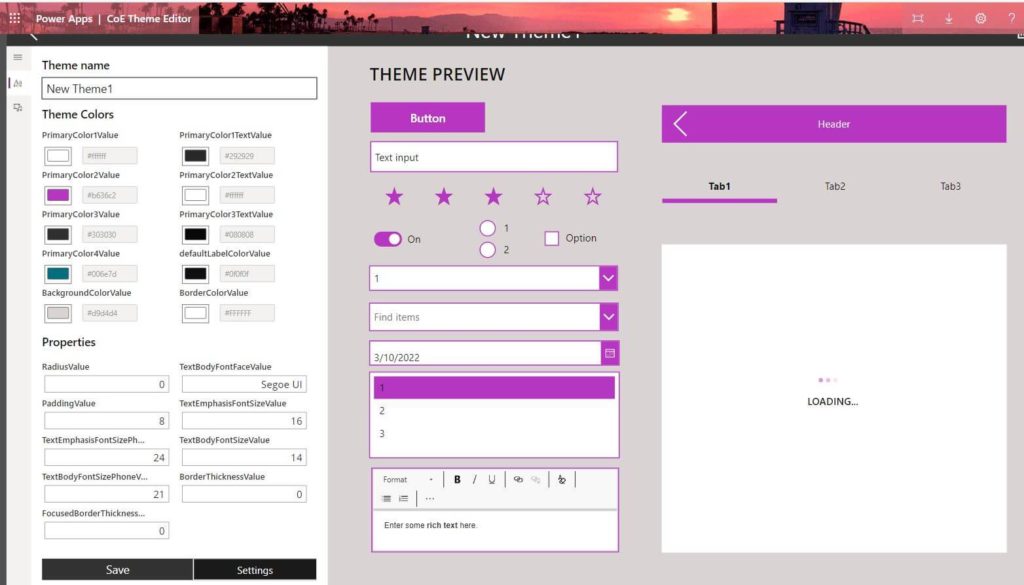Apply italic in the rich text editor
1024x585 pixels.
[474, 479]
